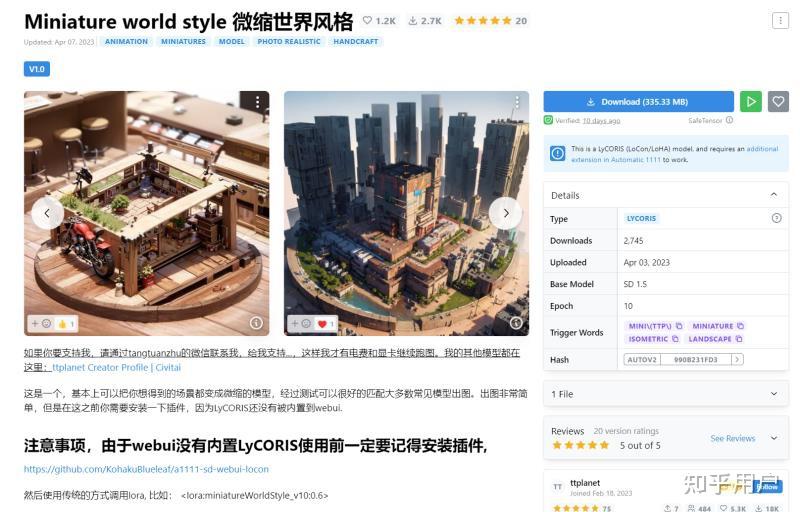Click the Downloads value 2,745

pos(633,240)
